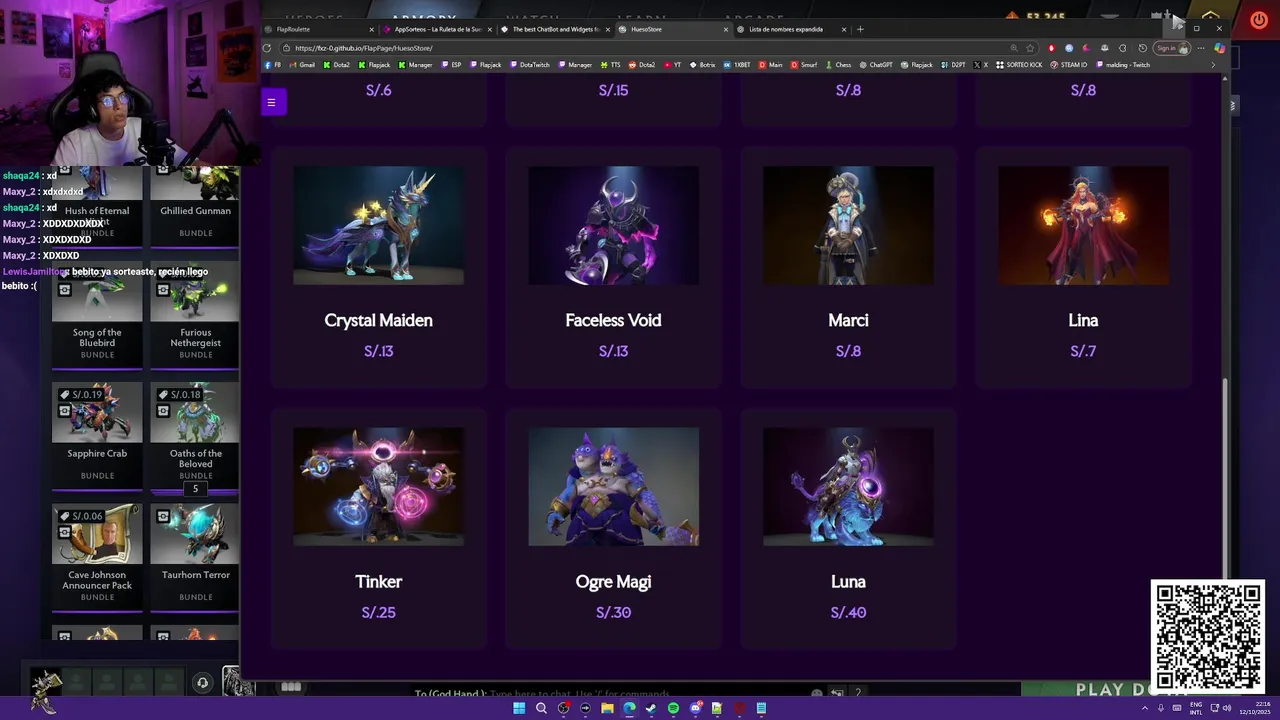Open the ChatGPT bookmark

pos(876,65)
